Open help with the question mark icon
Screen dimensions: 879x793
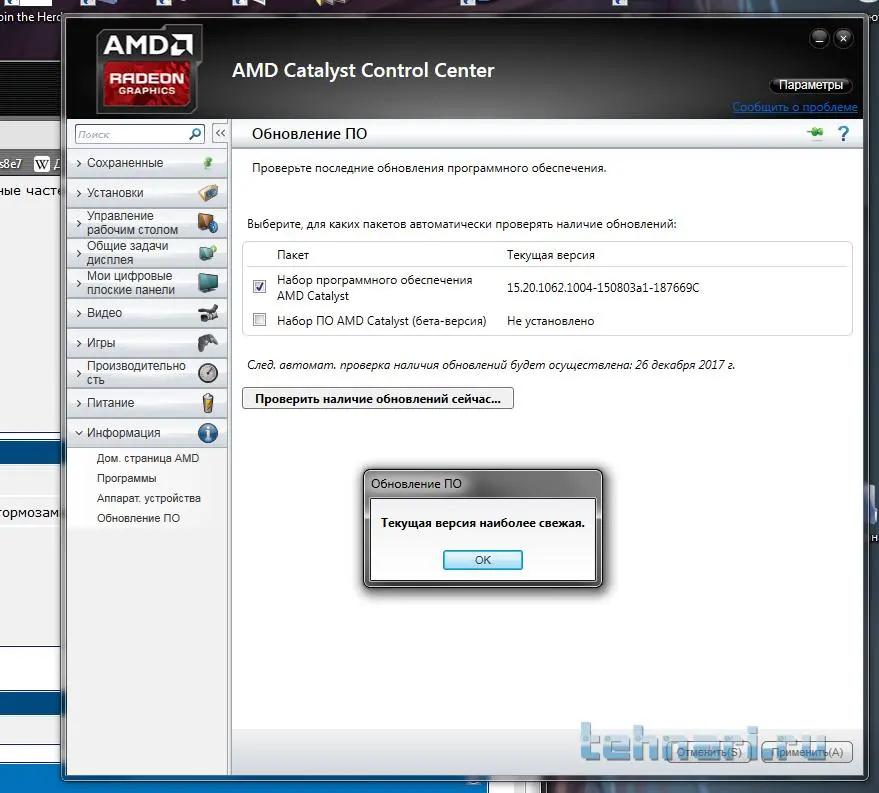coord(843,133)
